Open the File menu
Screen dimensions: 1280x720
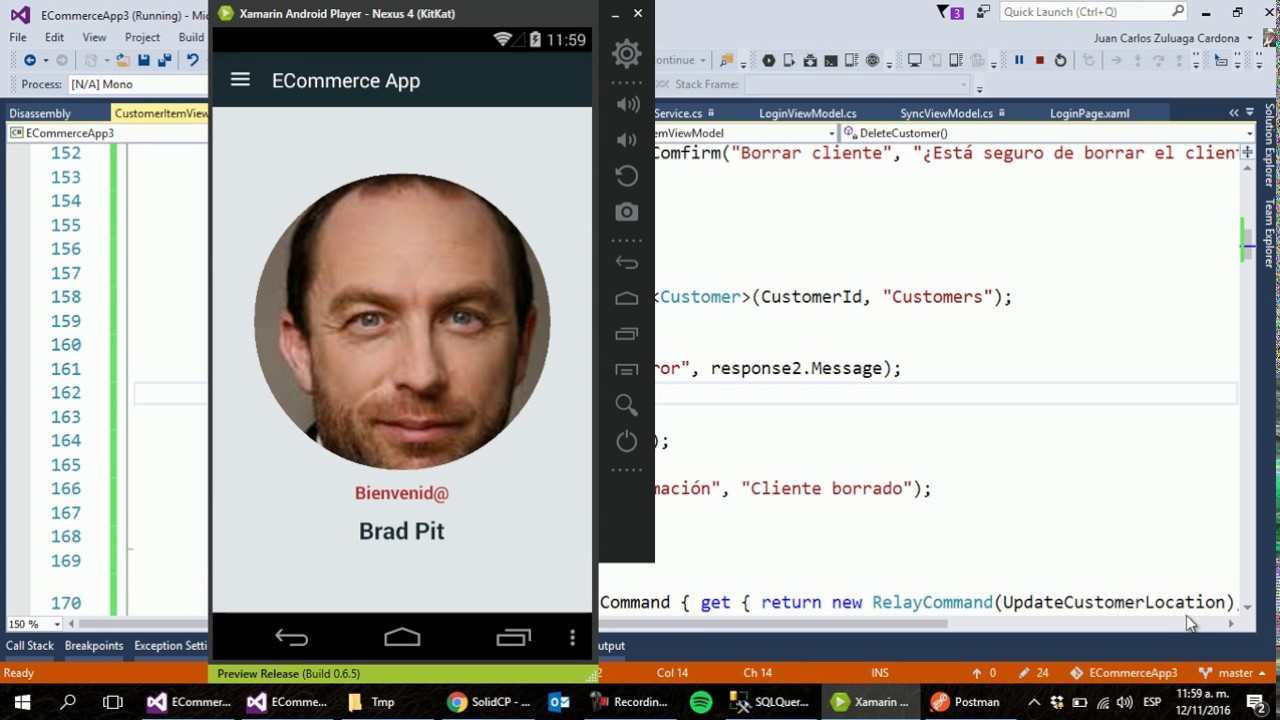18,37
